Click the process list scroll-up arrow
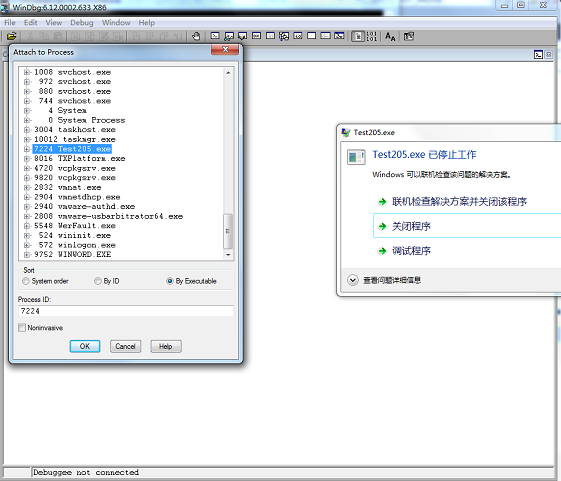 228,73
